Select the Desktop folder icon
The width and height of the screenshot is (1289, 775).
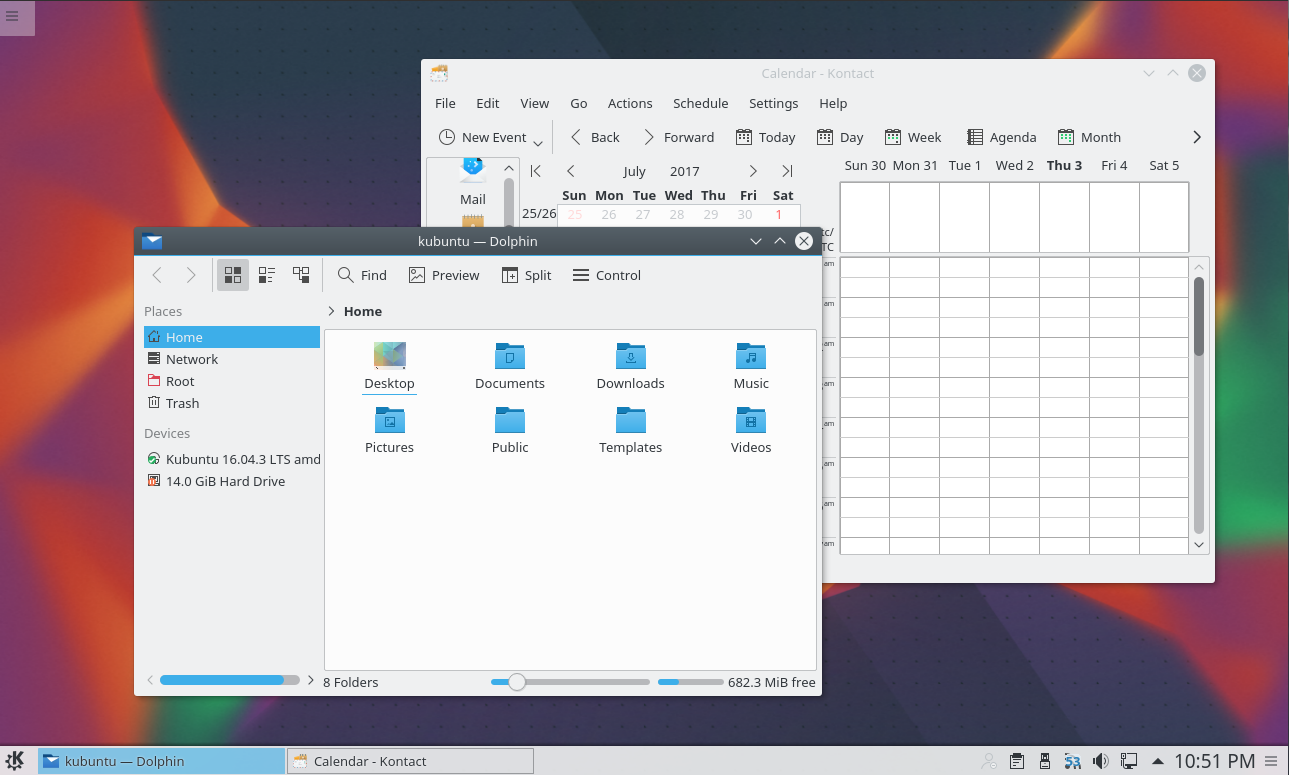click(x=389, y=355)
